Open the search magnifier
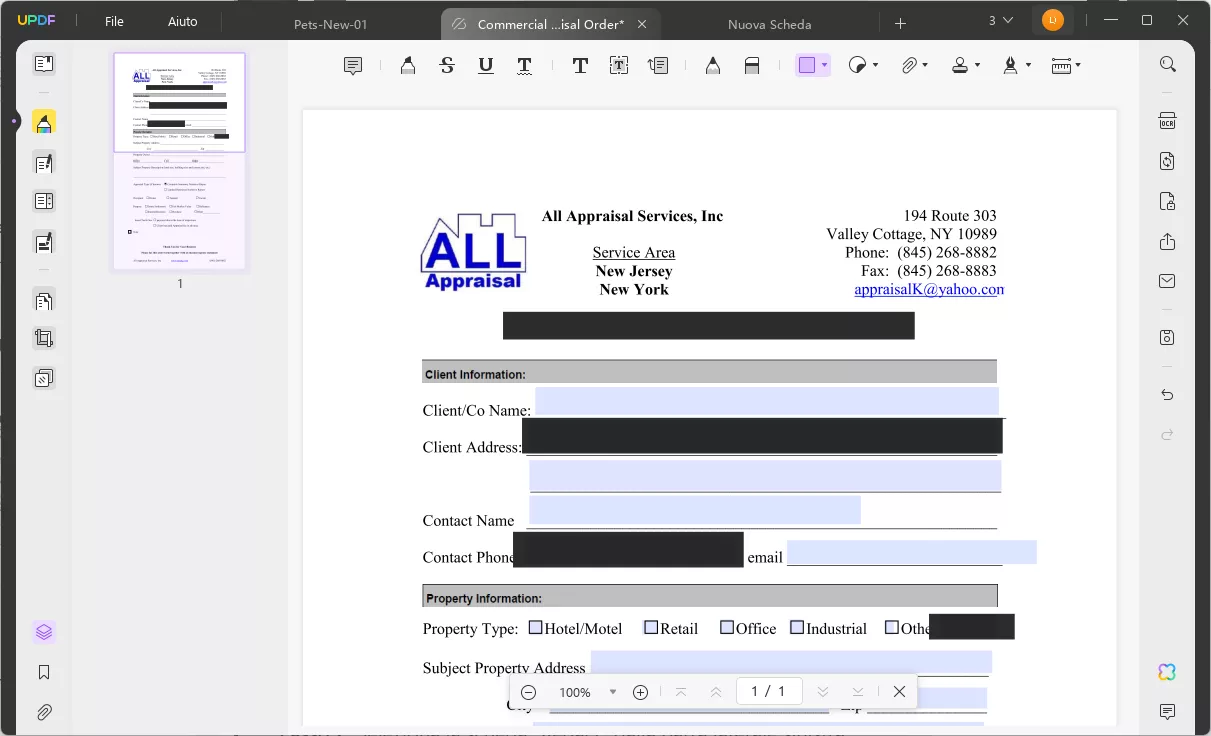 (x=1167, y=64)
